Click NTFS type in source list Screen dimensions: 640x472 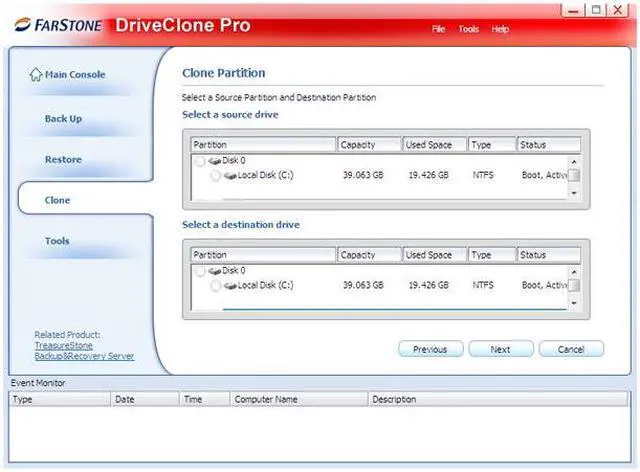(483, 175)
